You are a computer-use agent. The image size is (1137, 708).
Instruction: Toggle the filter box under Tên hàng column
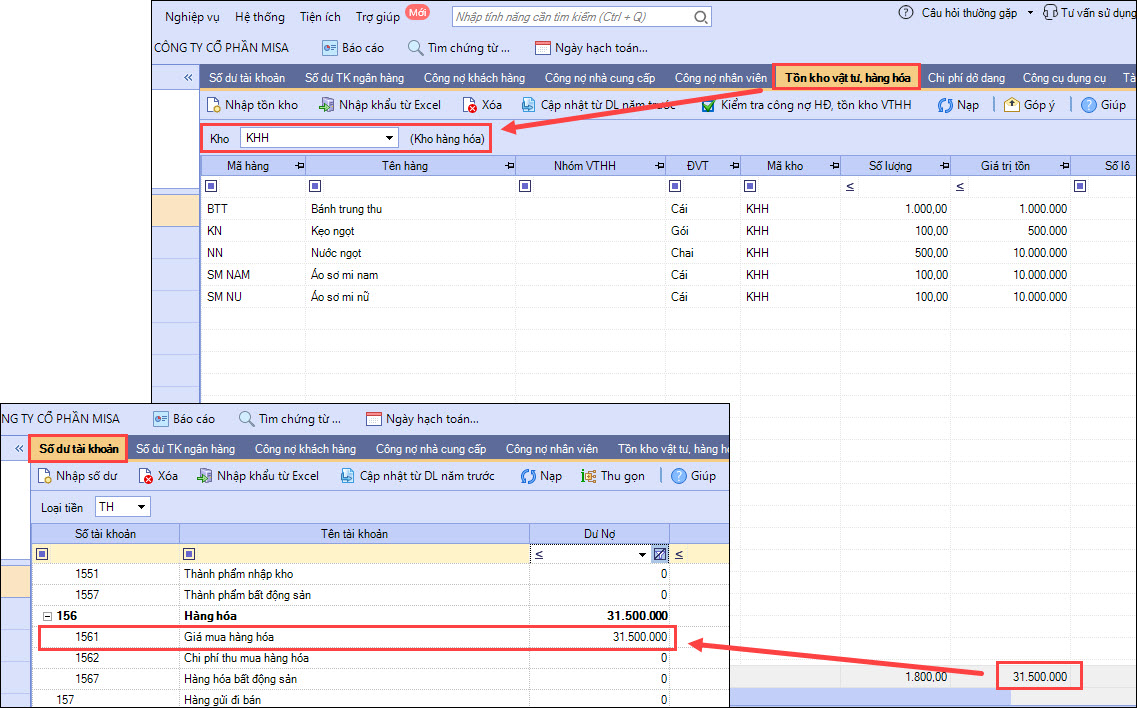(x=315, y=186)
